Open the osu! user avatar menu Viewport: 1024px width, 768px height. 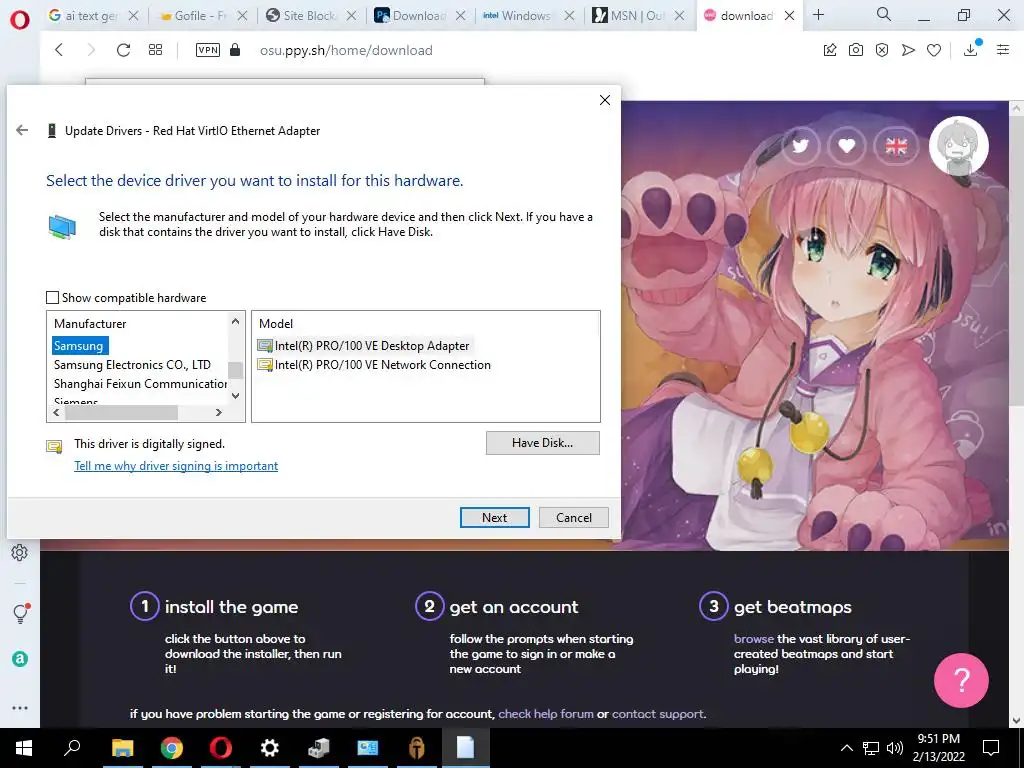pyautogui.click(x=959, y=146)
